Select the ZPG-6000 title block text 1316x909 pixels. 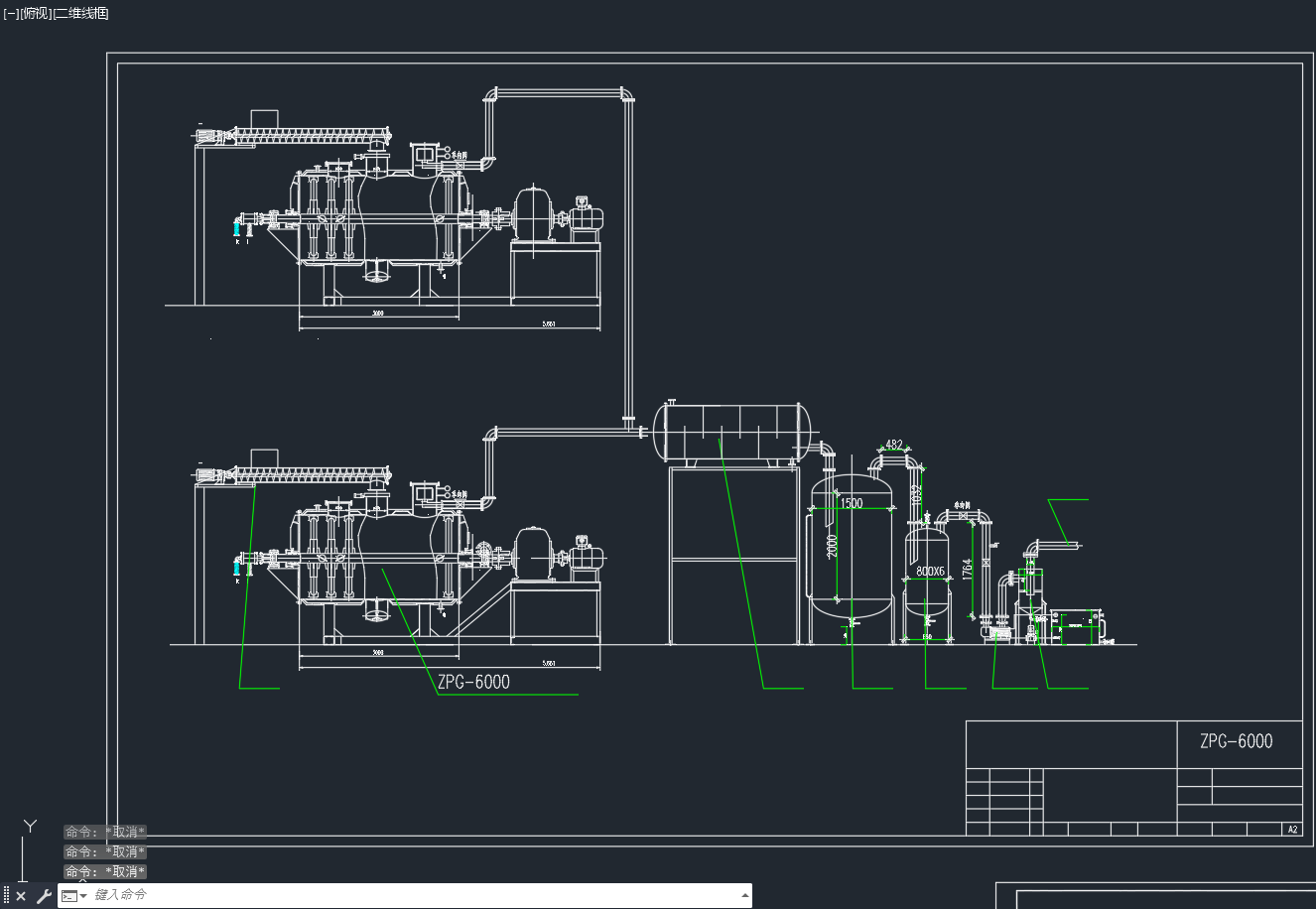coord(1236,741)
